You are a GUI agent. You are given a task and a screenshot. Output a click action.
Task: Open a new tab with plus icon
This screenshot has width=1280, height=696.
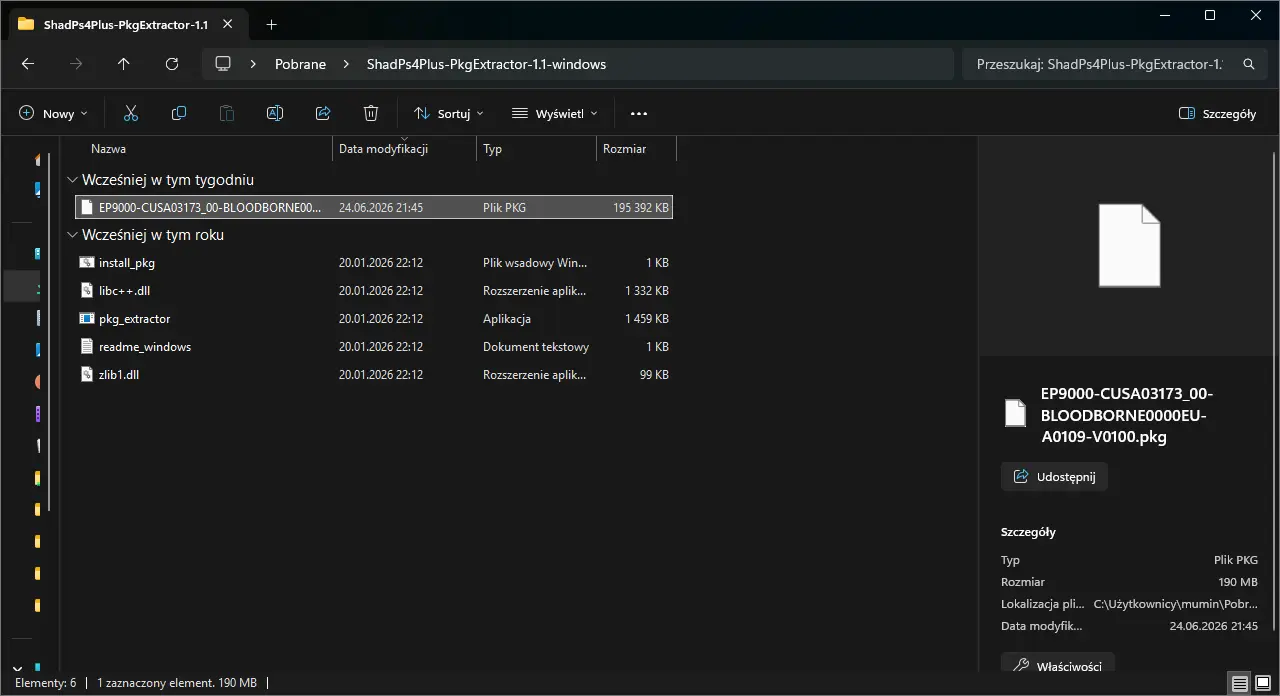[271, 24]
